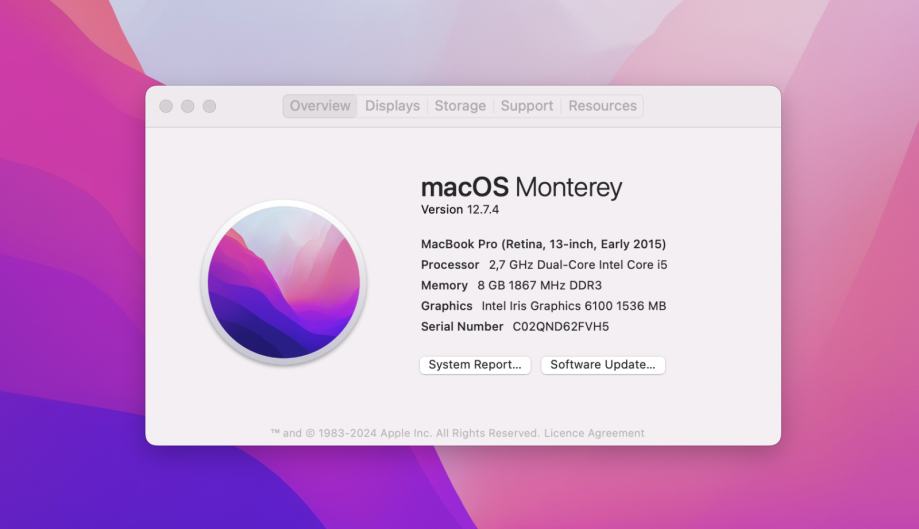The width and height of the screenshot is (919, 529).
Task: Click the 8 GB 1867 MHz DDR3 value
Action: click(x=539, y=285)
